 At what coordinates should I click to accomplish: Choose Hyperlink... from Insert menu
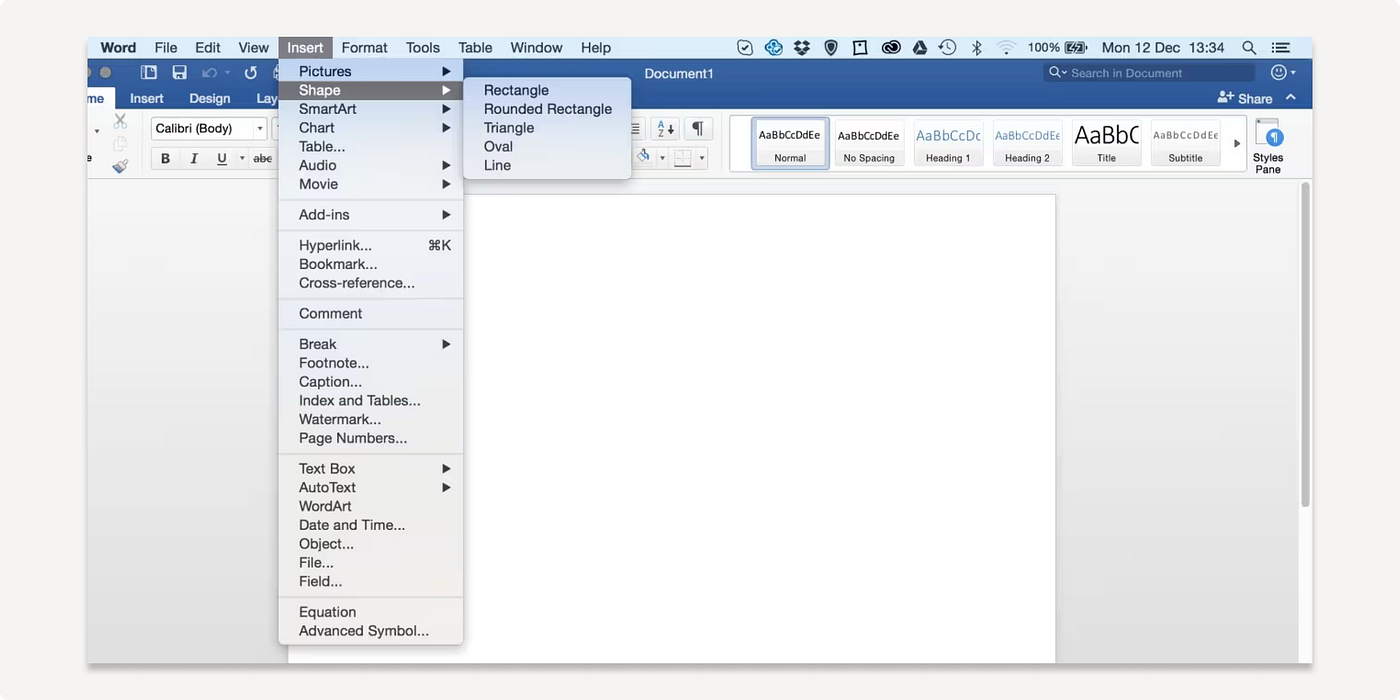click(371, 245)
